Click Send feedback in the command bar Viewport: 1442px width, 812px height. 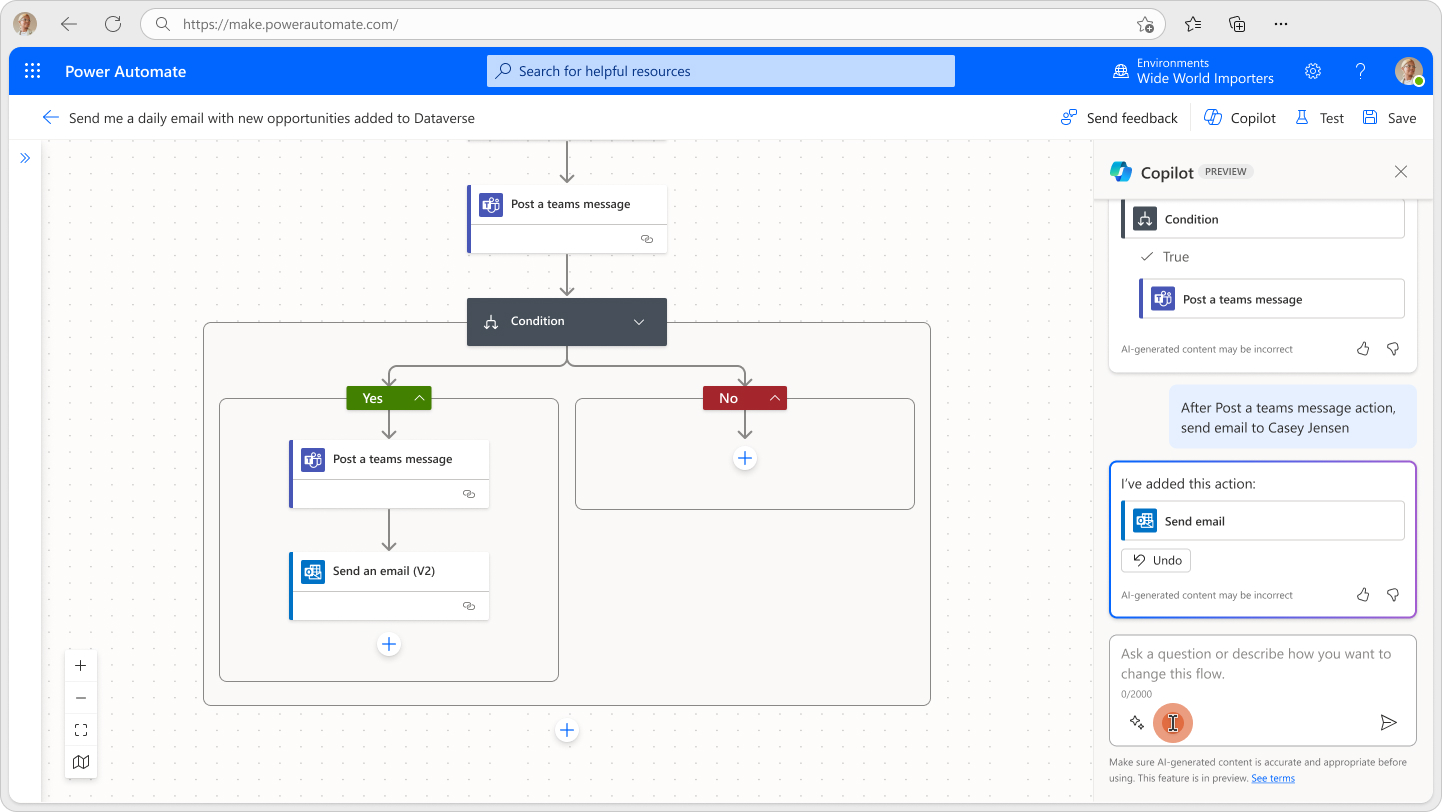click(x=1119, y=118)
